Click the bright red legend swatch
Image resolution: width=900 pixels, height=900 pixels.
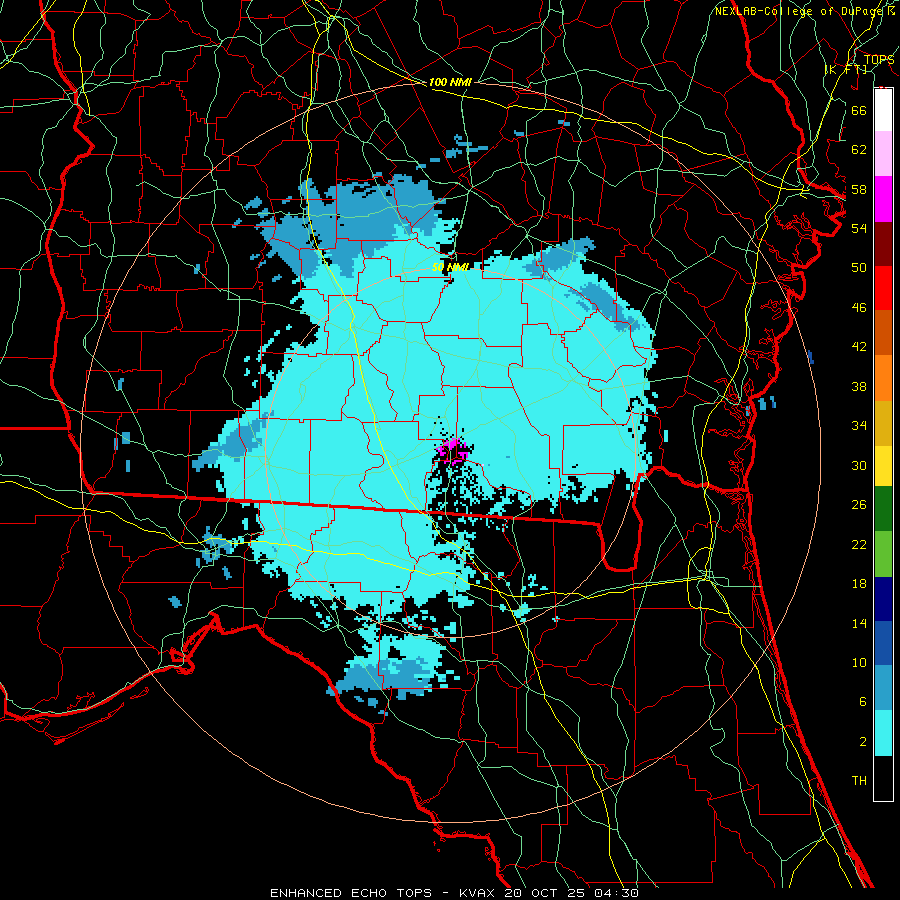(883, 288)
